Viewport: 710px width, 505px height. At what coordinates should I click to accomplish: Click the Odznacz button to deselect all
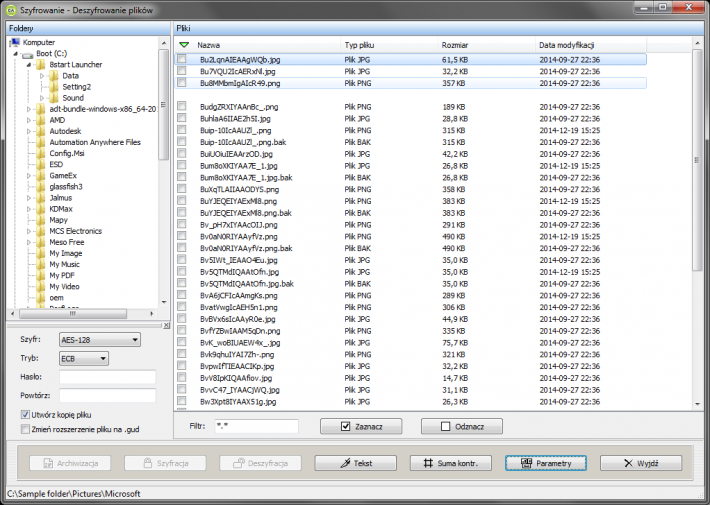462,426
